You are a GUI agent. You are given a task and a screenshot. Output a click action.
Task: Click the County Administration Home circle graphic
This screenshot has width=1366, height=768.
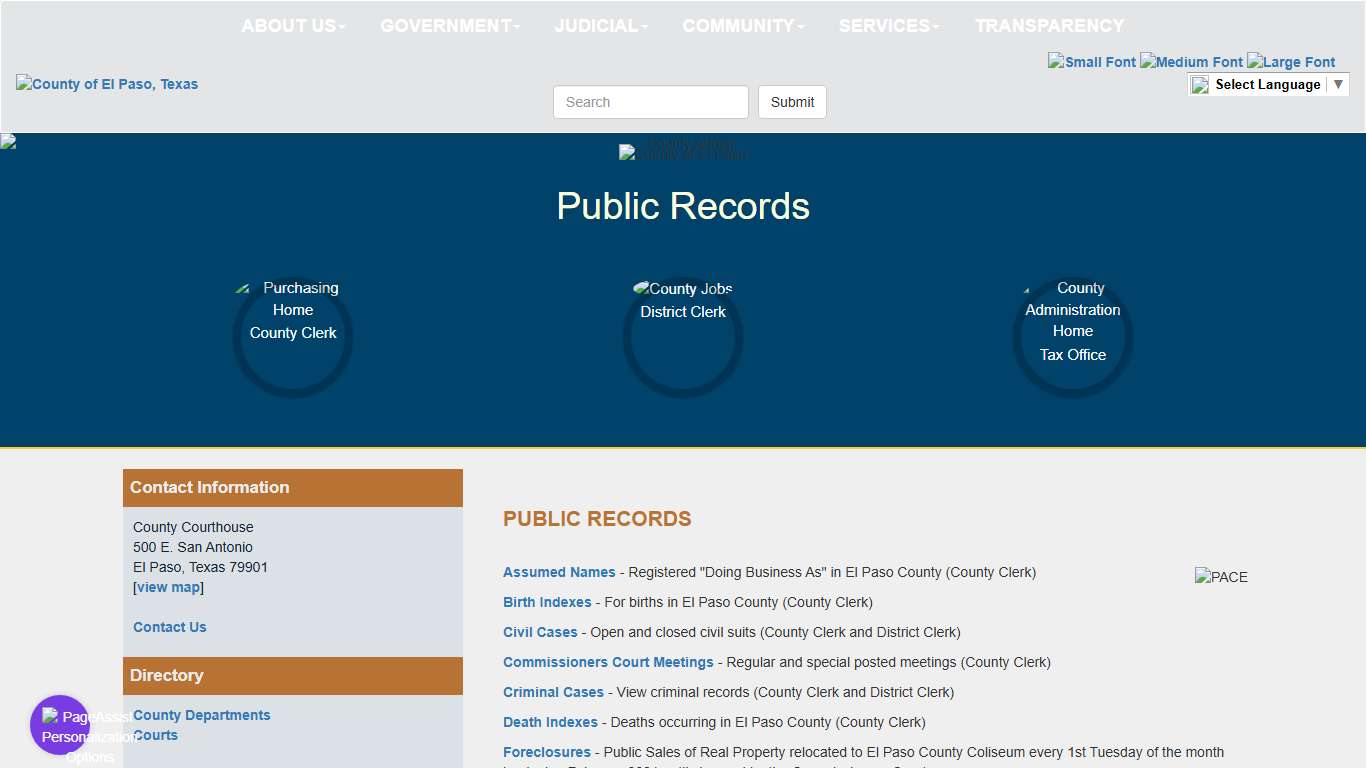(1072, 309)
